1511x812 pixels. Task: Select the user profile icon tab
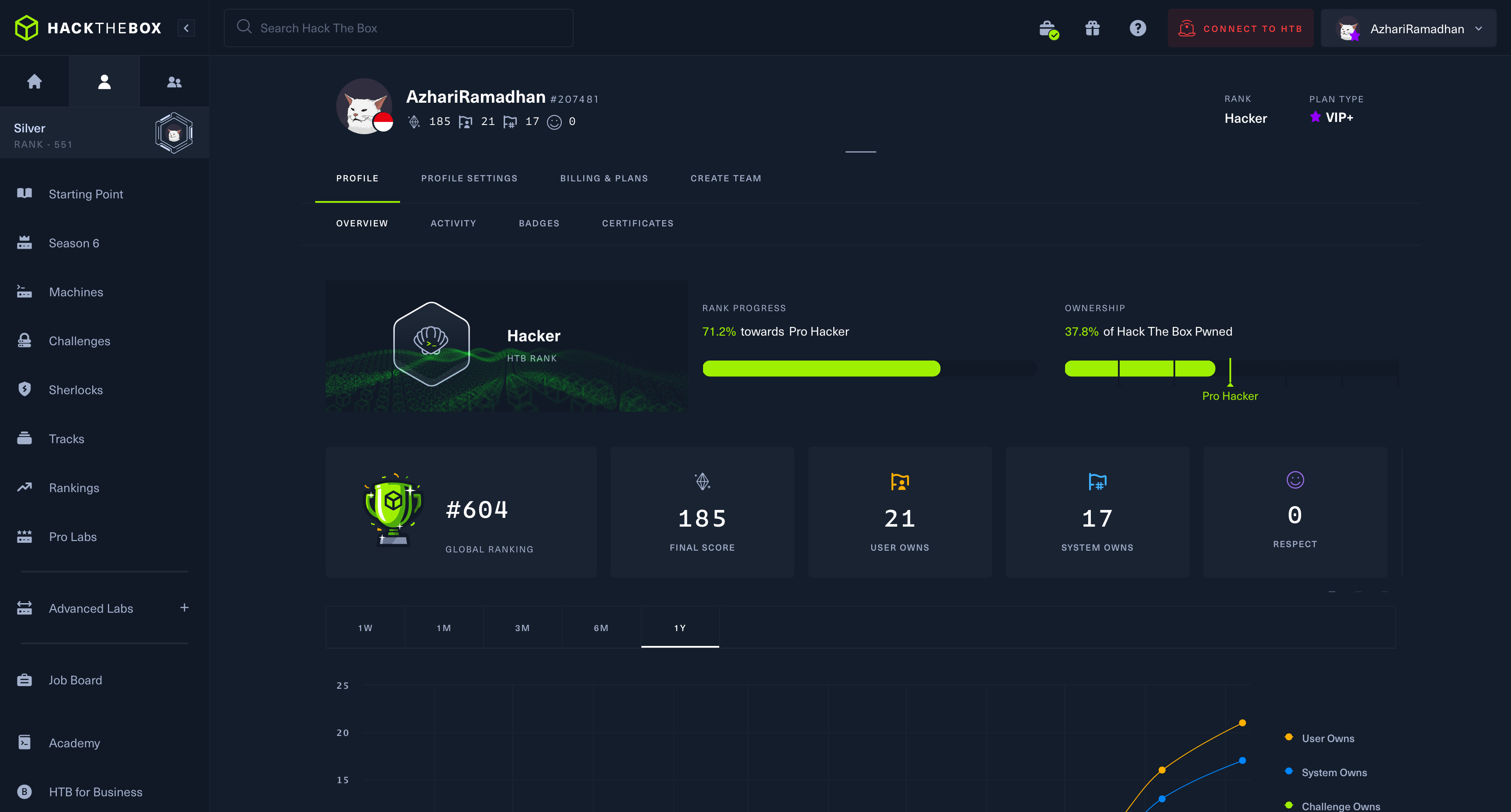click(104, 81)
